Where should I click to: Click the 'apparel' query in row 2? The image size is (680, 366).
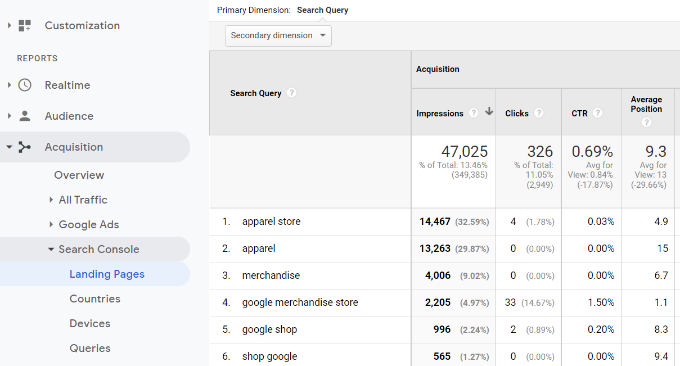pos(258,248)
